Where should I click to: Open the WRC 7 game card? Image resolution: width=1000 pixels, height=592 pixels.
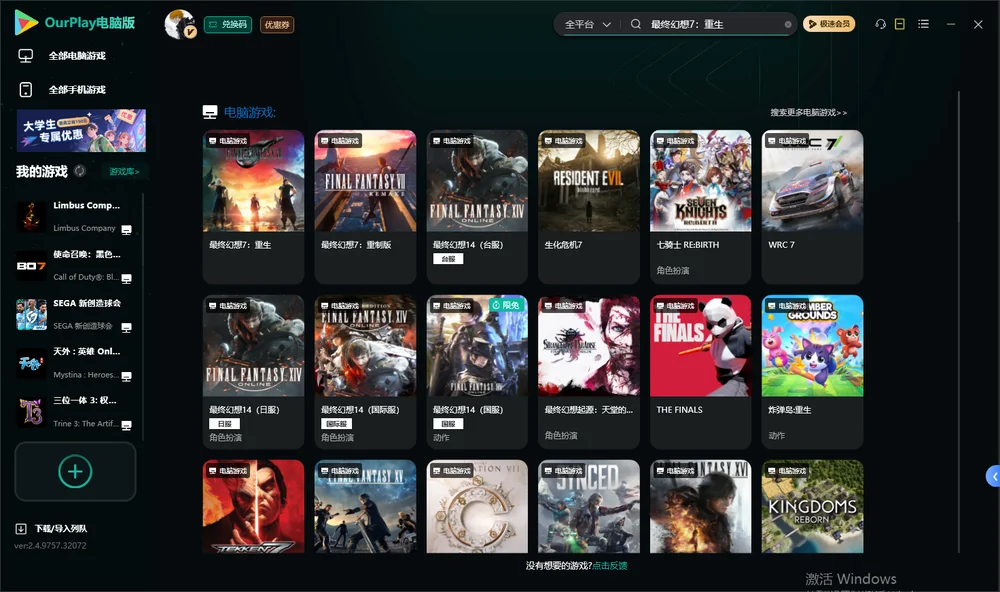pos(812,206)
